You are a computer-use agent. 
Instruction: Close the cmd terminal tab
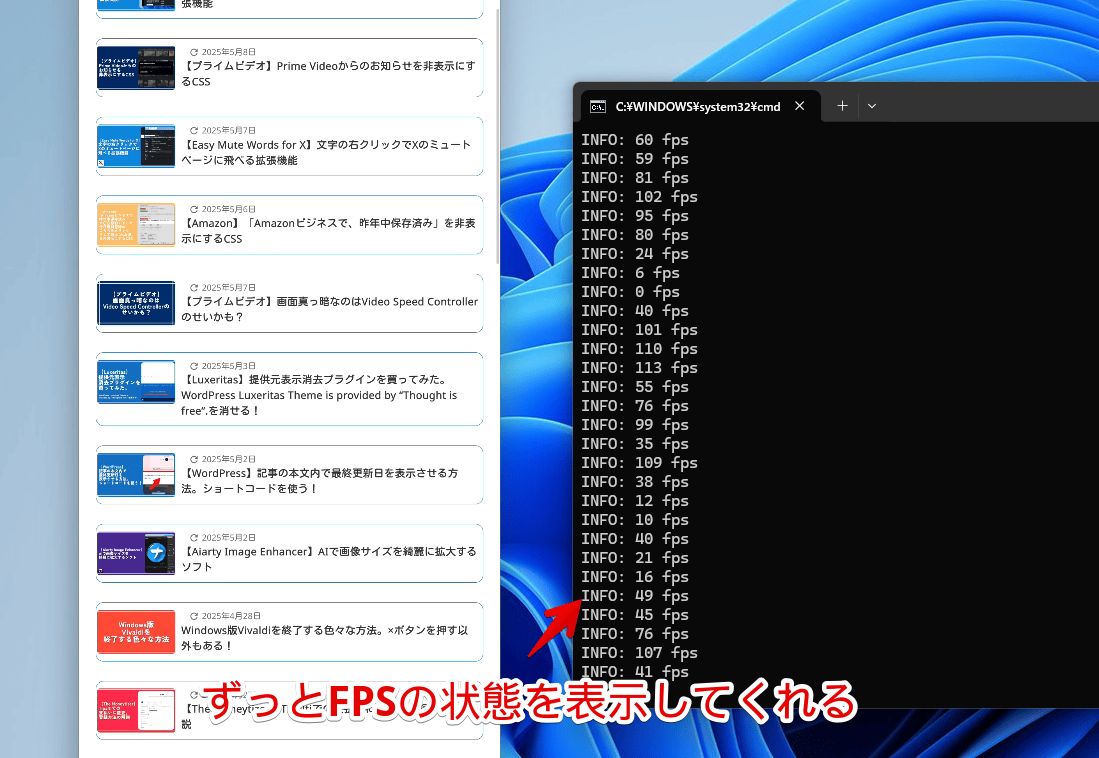click(x=800, y=106)
